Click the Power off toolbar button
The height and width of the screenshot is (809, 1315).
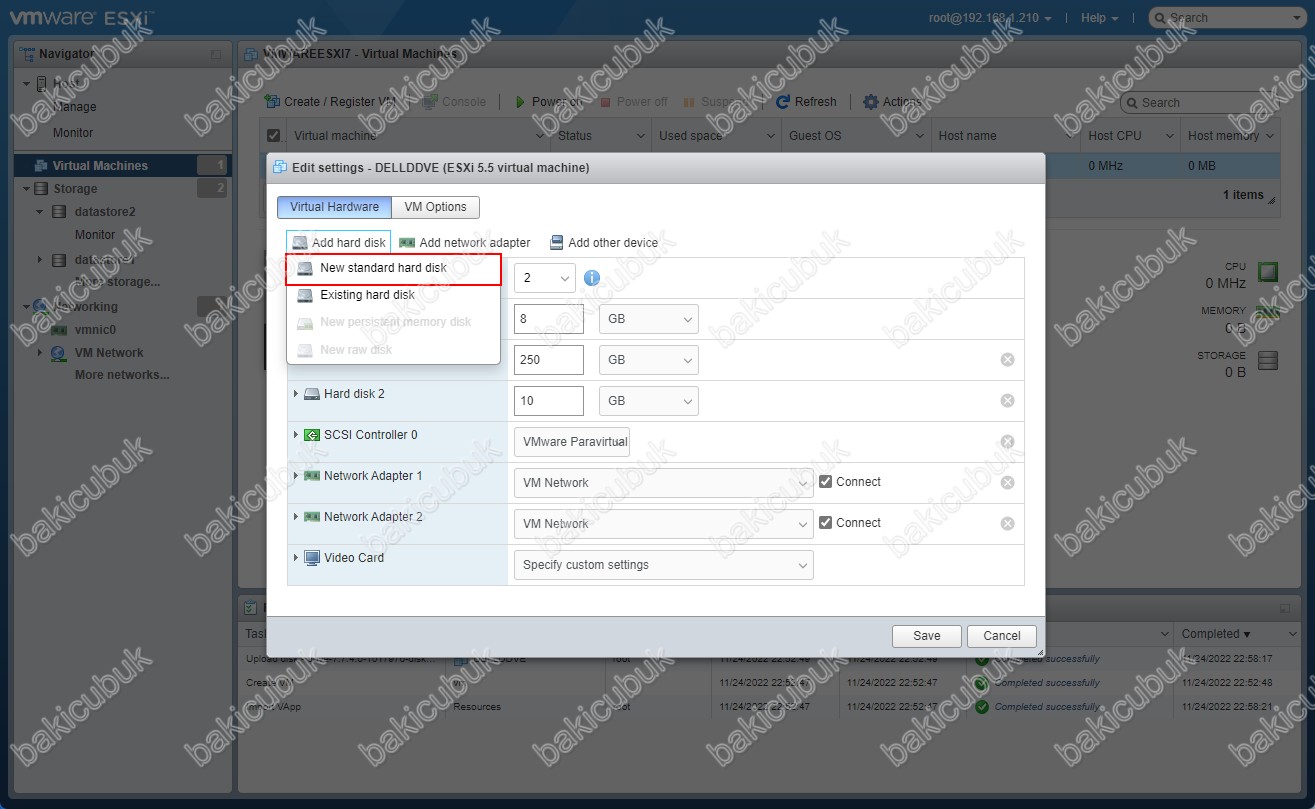(x=633, y=102)
